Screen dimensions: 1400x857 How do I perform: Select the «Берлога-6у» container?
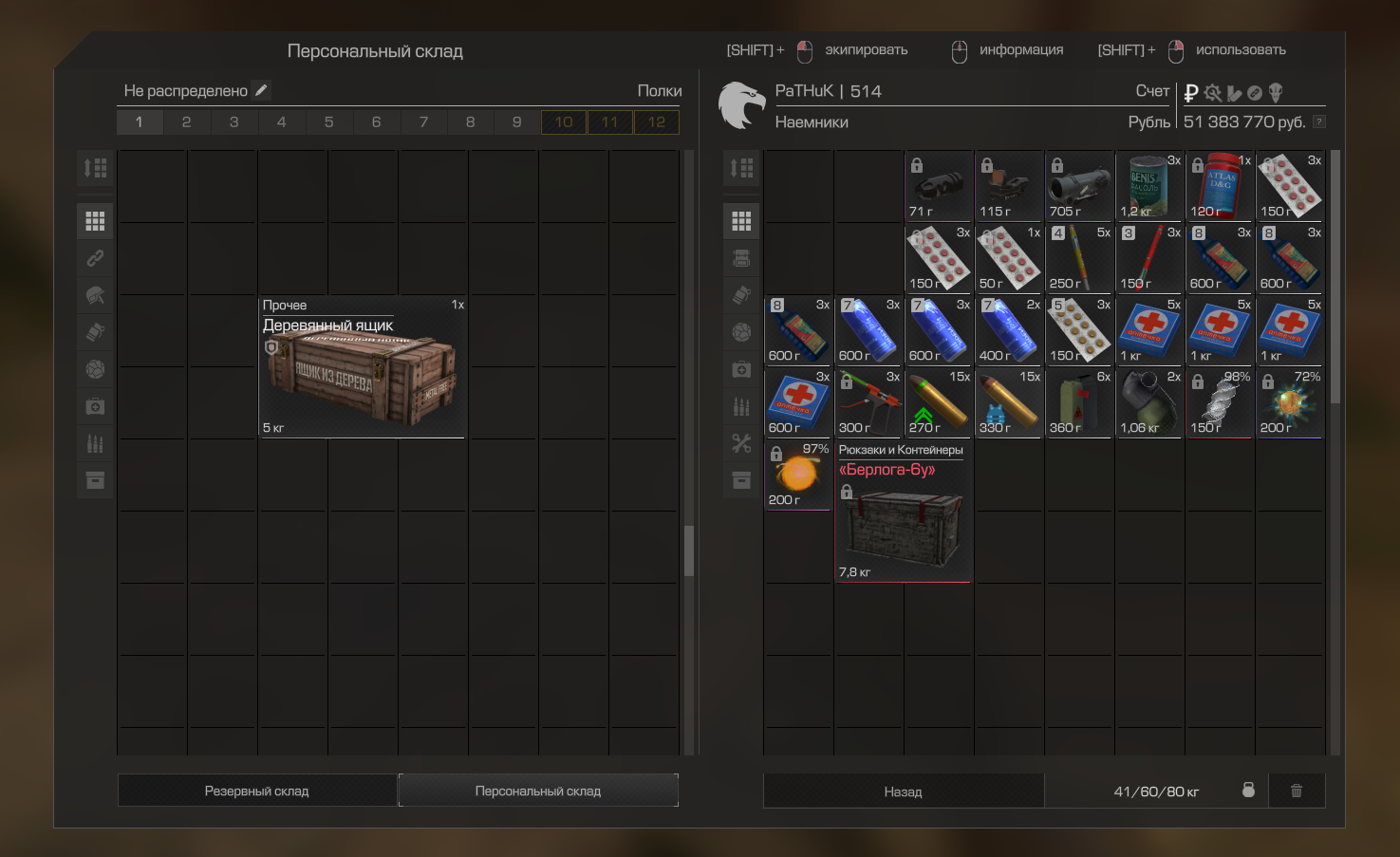point(904,511)
